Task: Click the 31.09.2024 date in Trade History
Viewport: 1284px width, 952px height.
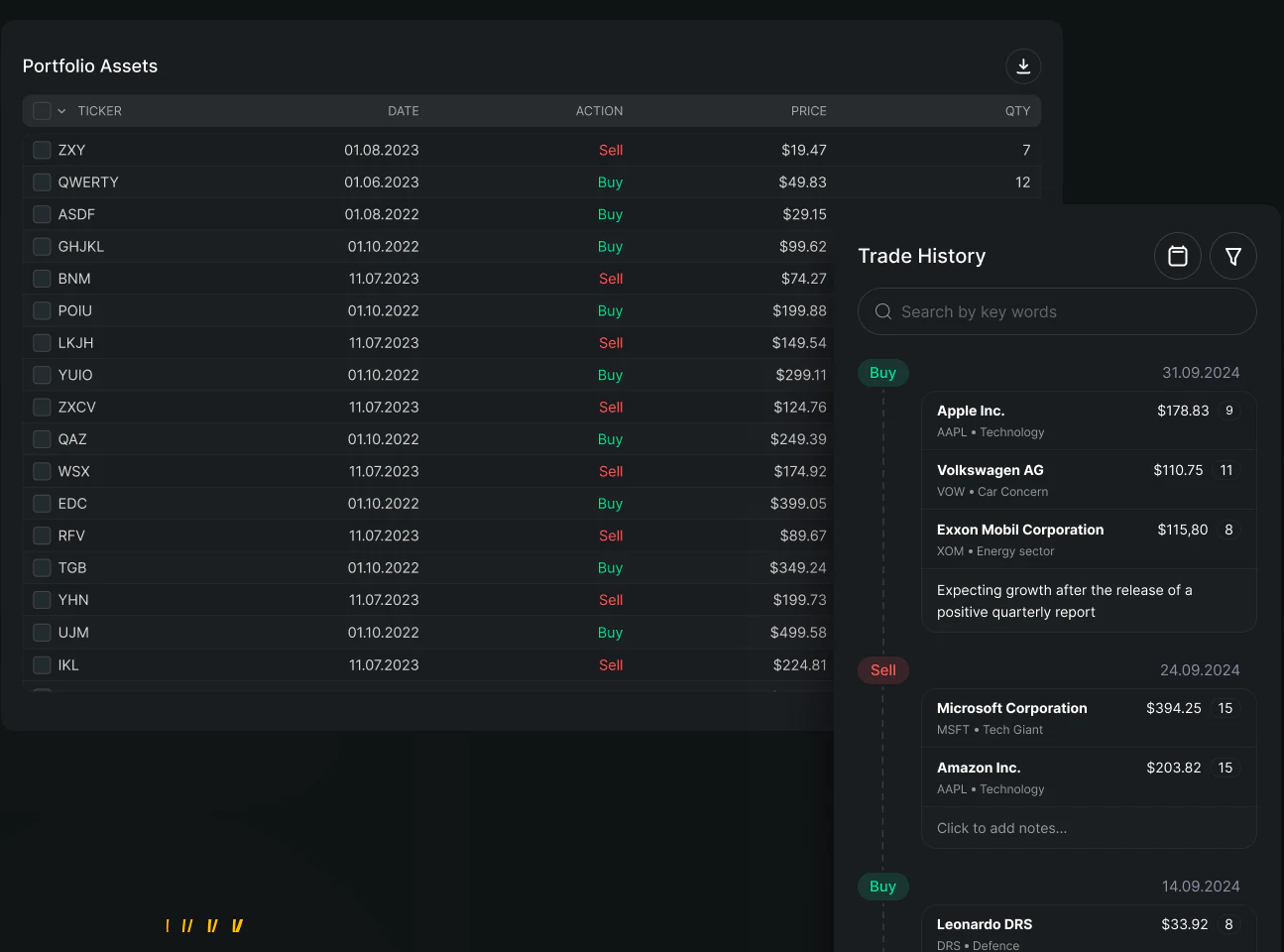Action: pyautogui.click(x=1201, y=373)
